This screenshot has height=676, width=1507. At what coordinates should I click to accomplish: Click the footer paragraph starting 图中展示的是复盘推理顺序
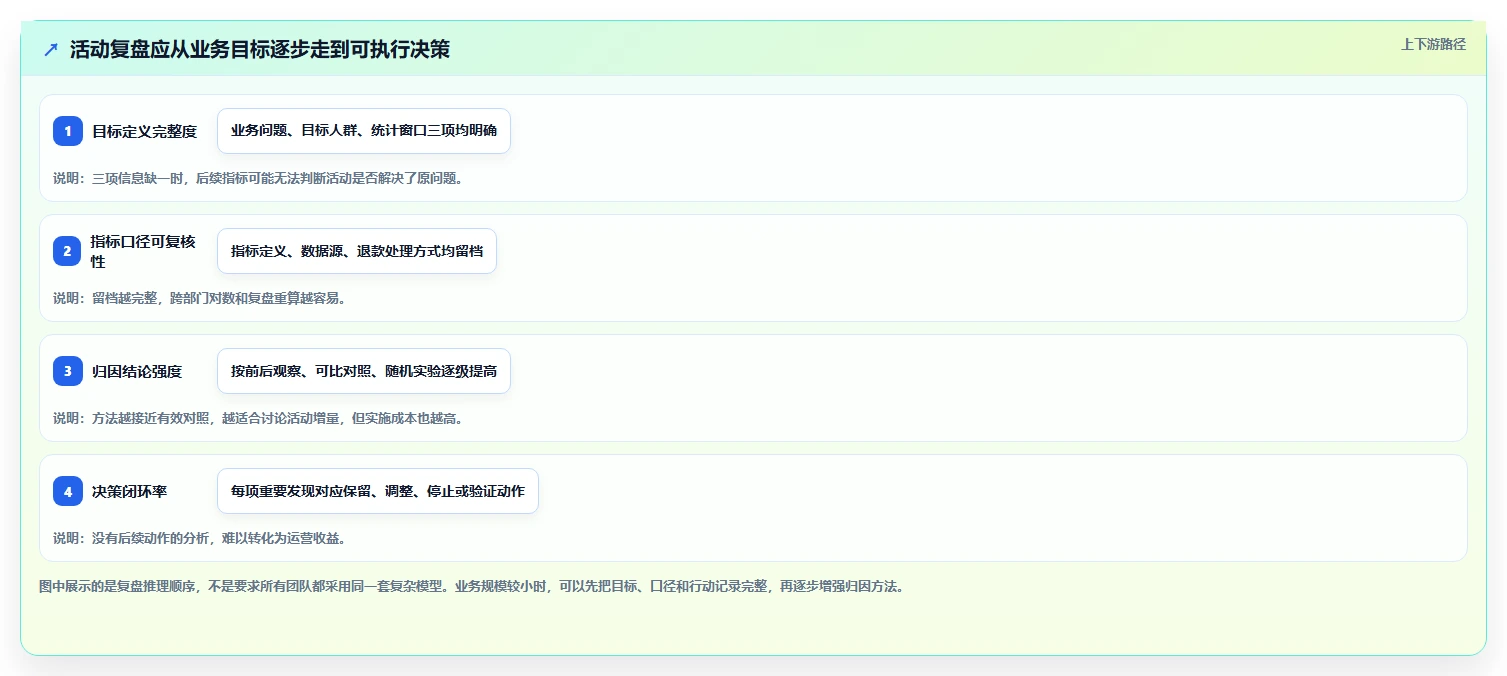tap(471, 586)
